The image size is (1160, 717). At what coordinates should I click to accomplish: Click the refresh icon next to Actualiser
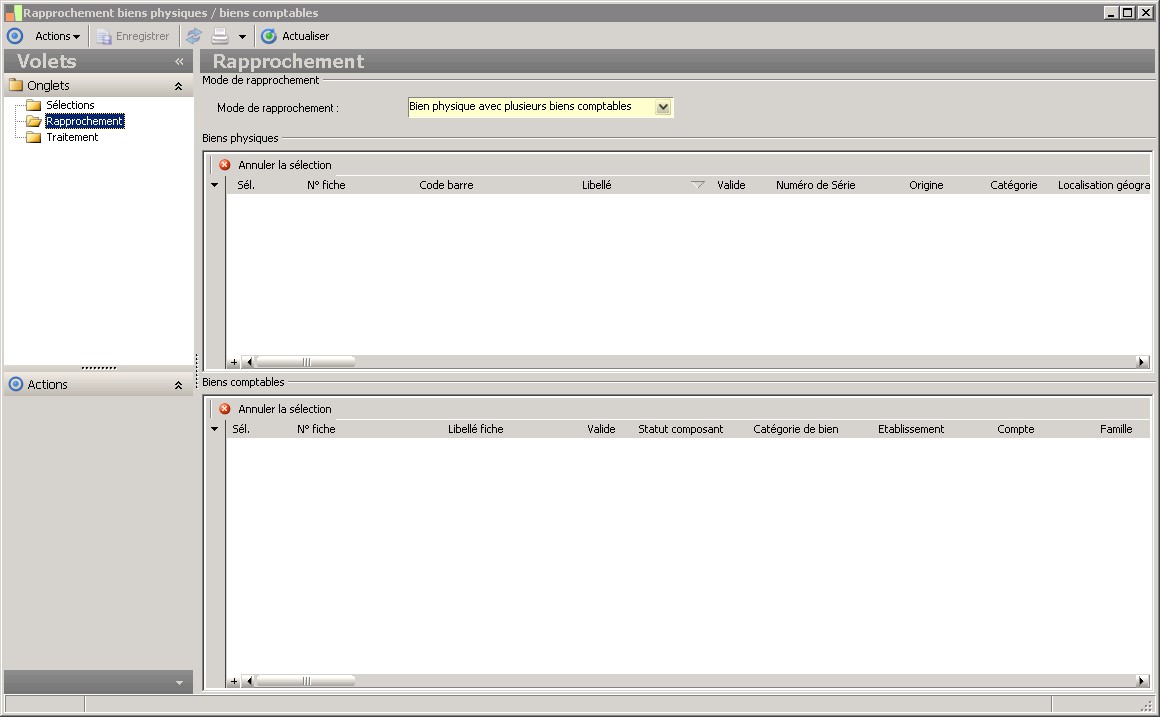tap(268, 36)
